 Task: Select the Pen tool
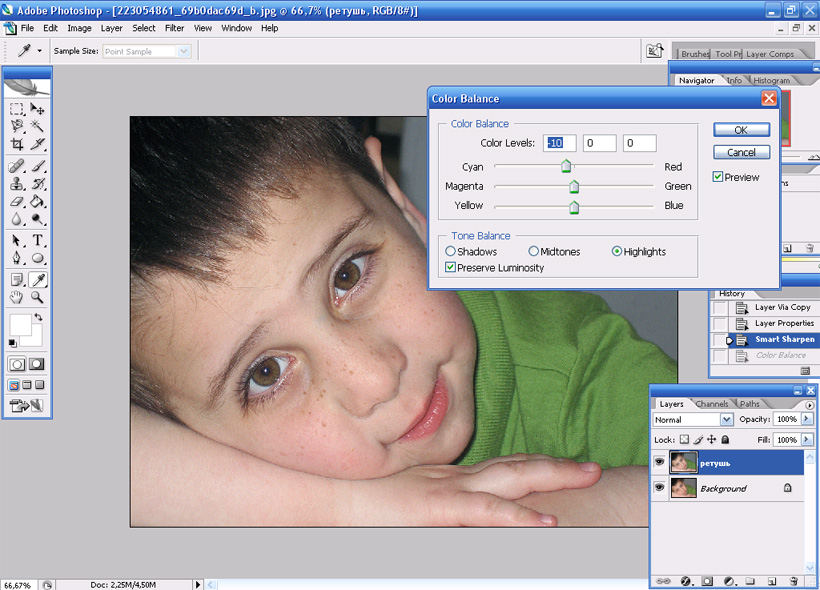pyautogui.click(x=17, y=258)
